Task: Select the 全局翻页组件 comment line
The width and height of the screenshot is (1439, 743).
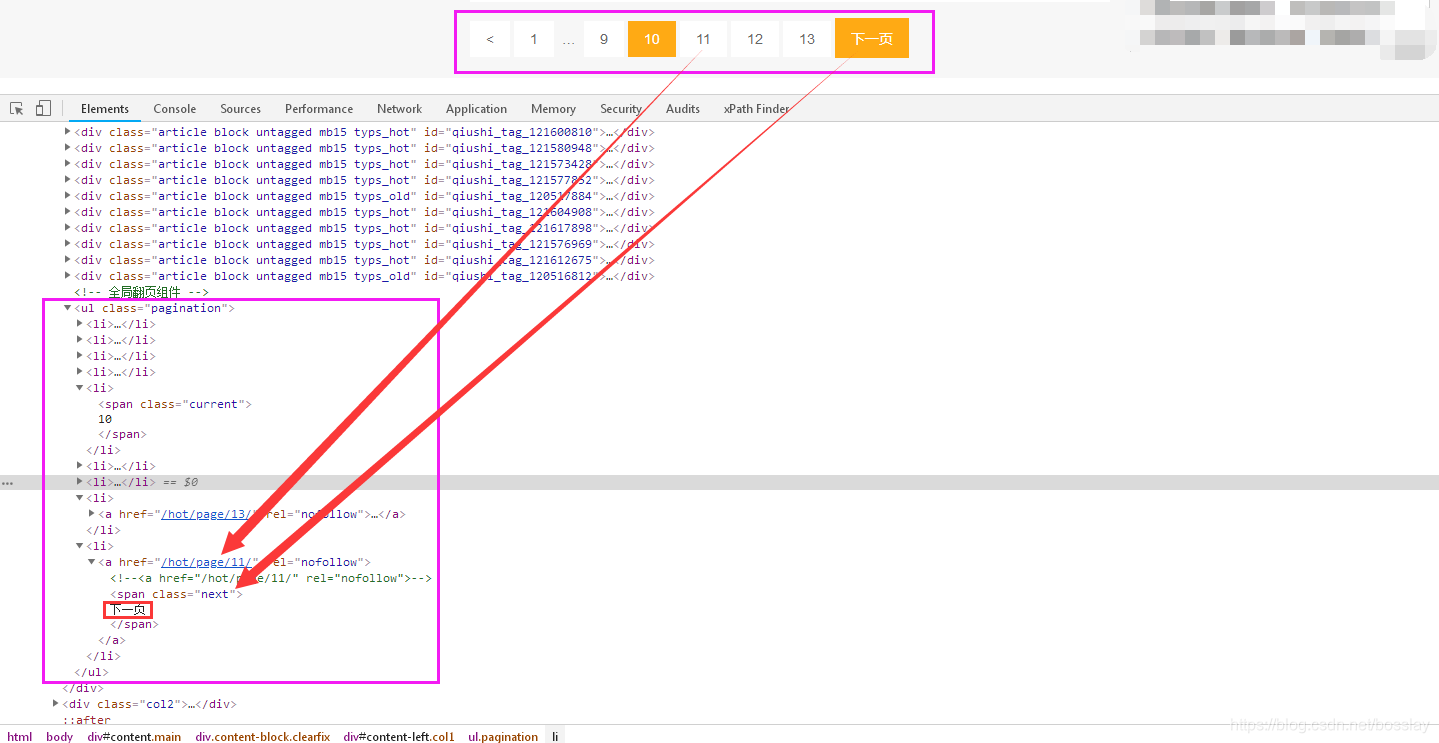Action: click(x=141, y=292)
